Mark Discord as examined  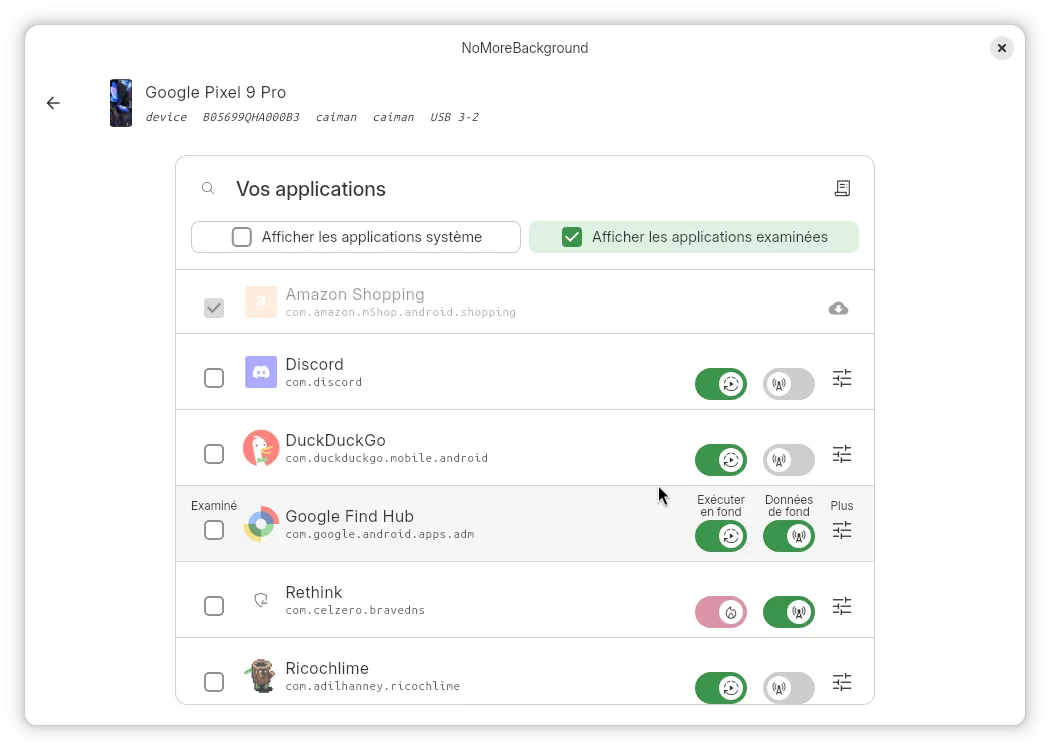point(214,378)
